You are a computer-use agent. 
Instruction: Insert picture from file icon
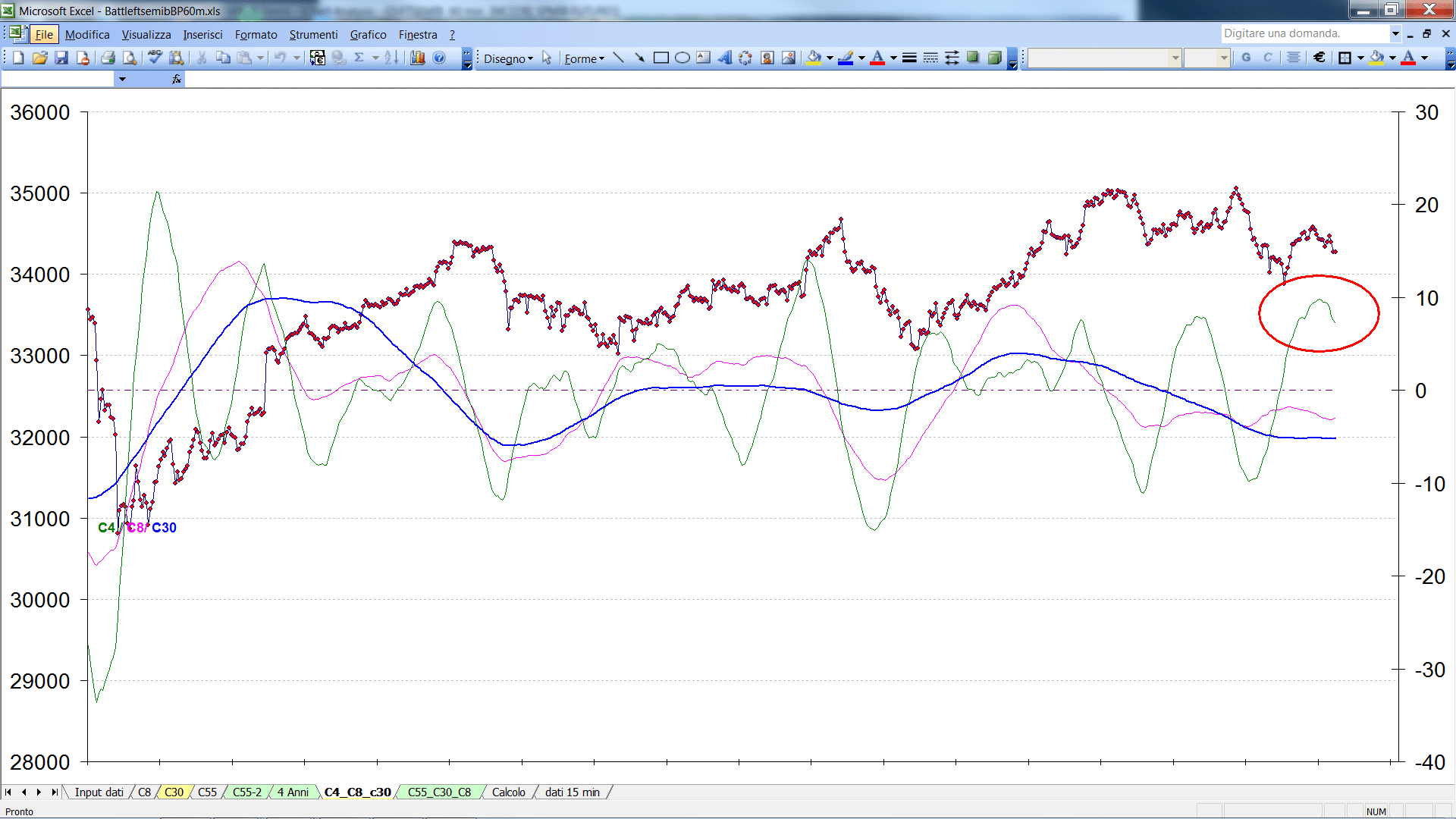pyautogui.click(x=788, y=58)
